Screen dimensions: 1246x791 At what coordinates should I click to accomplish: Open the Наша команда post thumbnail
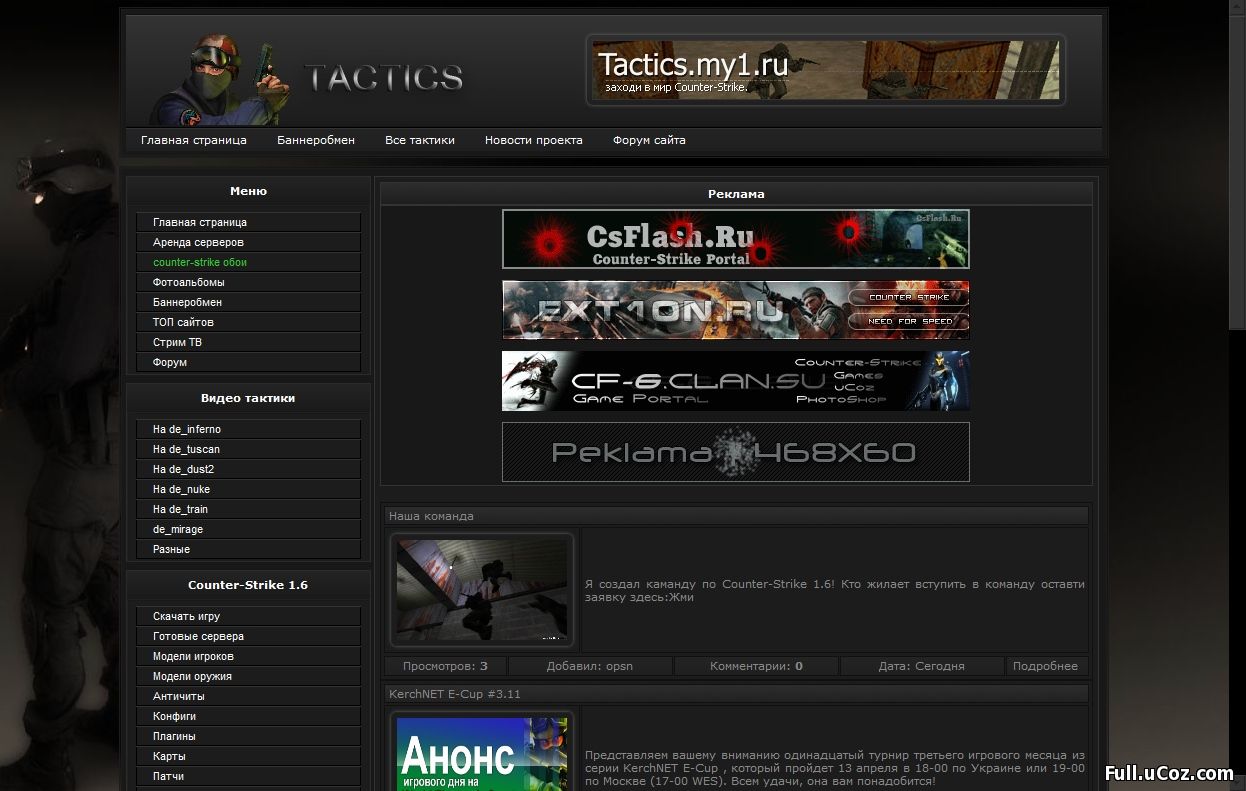[482, 590]
